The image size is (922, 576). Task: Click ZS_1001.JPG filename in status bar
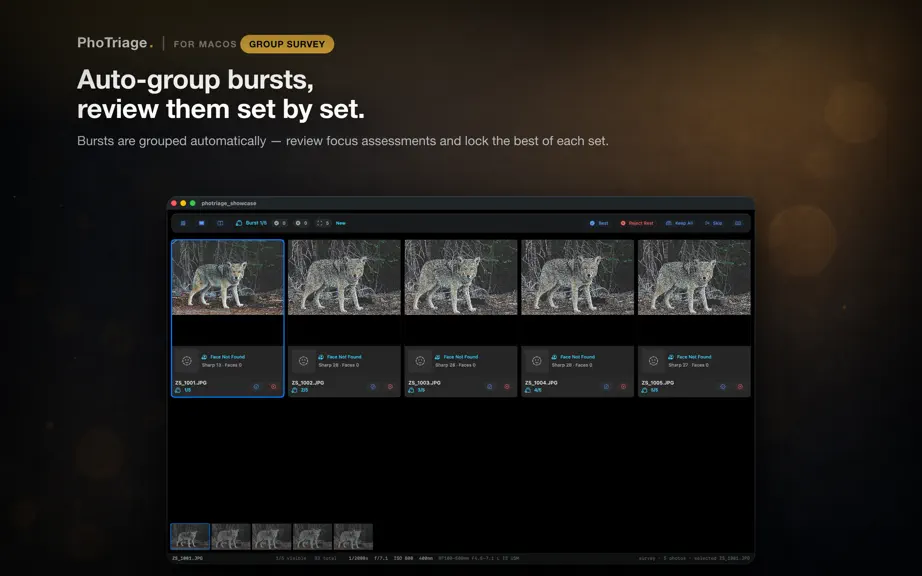tap(187, 558)
